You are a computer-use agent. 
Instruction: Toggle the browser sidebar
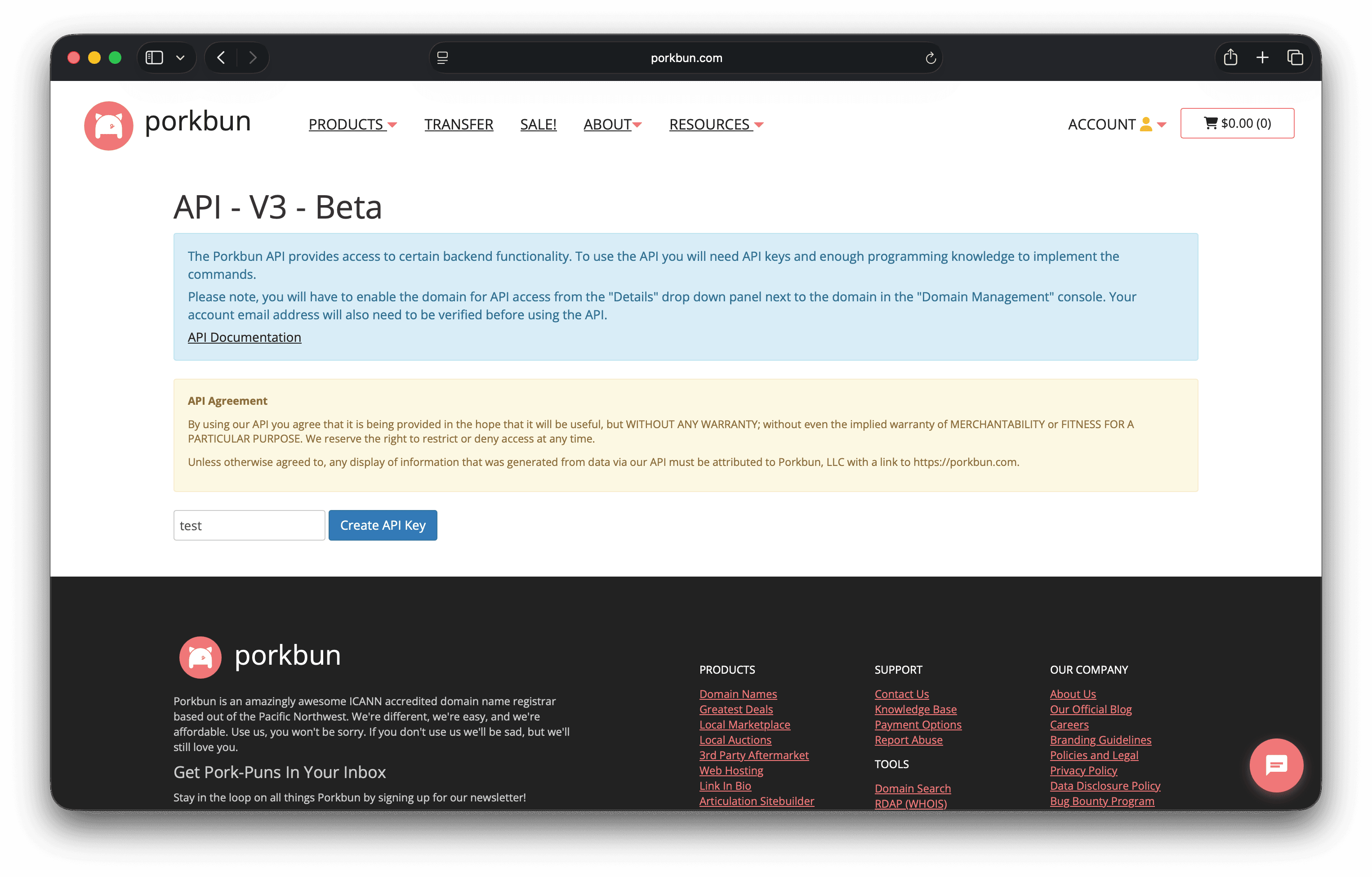tap(153, 57)
